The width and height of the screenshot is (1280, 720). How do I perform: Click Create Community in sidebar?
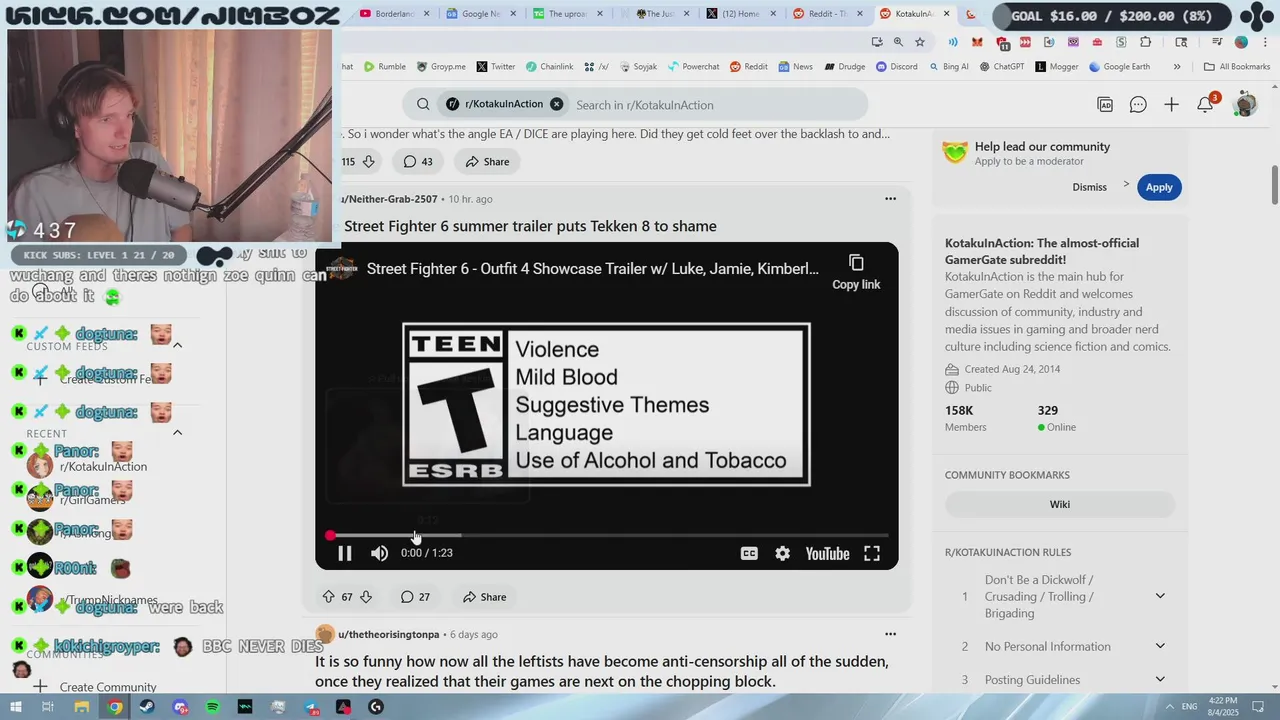107,687
